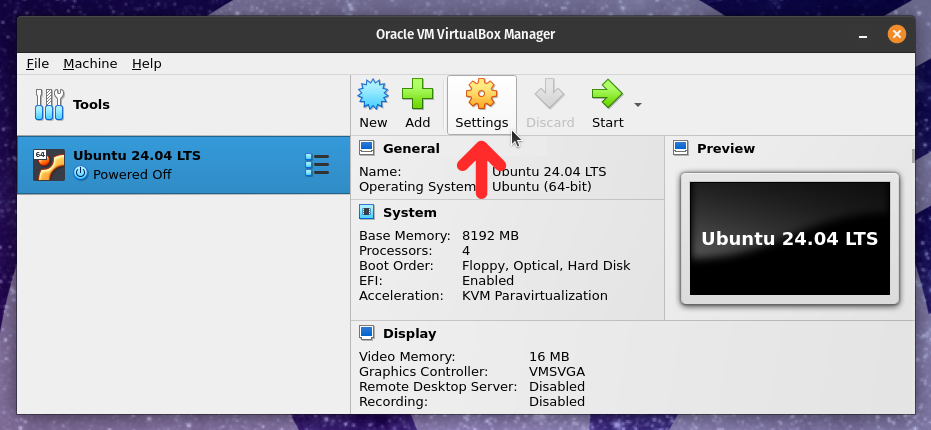931x430 pixels.
Task: Click the System section chip icon
Action: (x=367, y=212)
